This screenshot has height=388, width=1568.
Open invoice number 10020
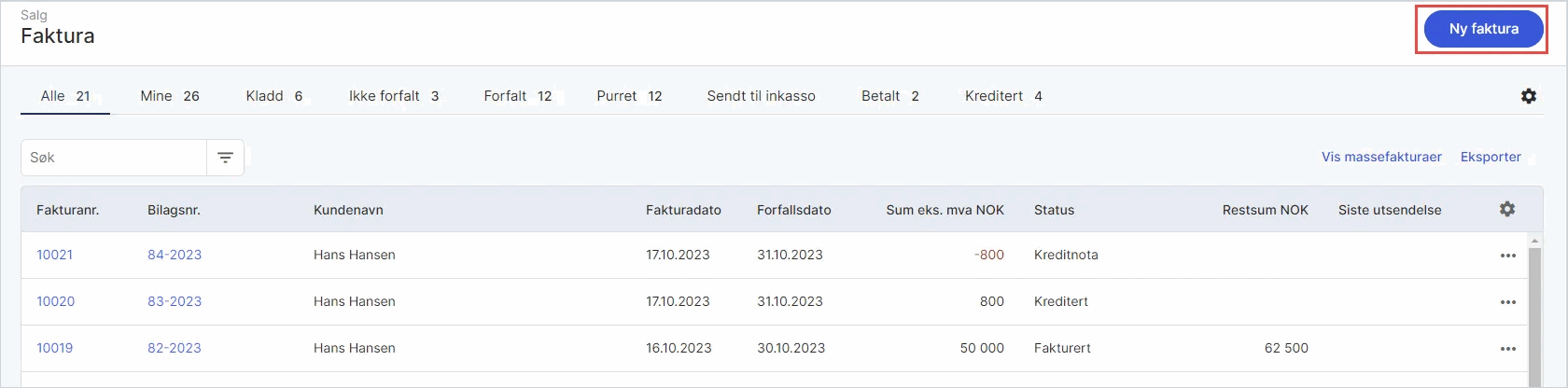click(x=55, y=301)
